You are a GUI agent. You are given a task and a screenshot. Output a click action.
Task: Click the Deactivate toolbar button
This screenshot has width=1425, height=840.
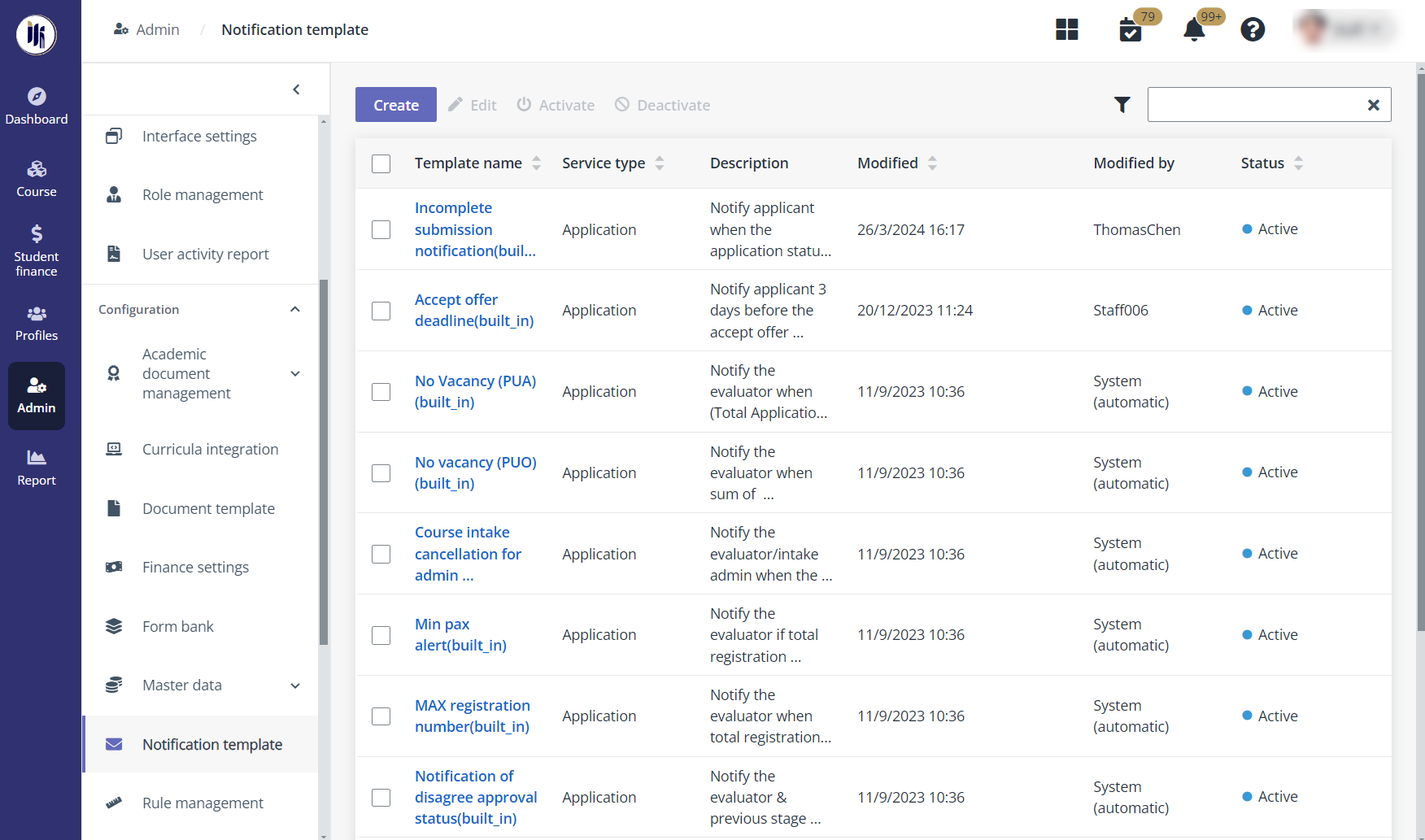662,105
